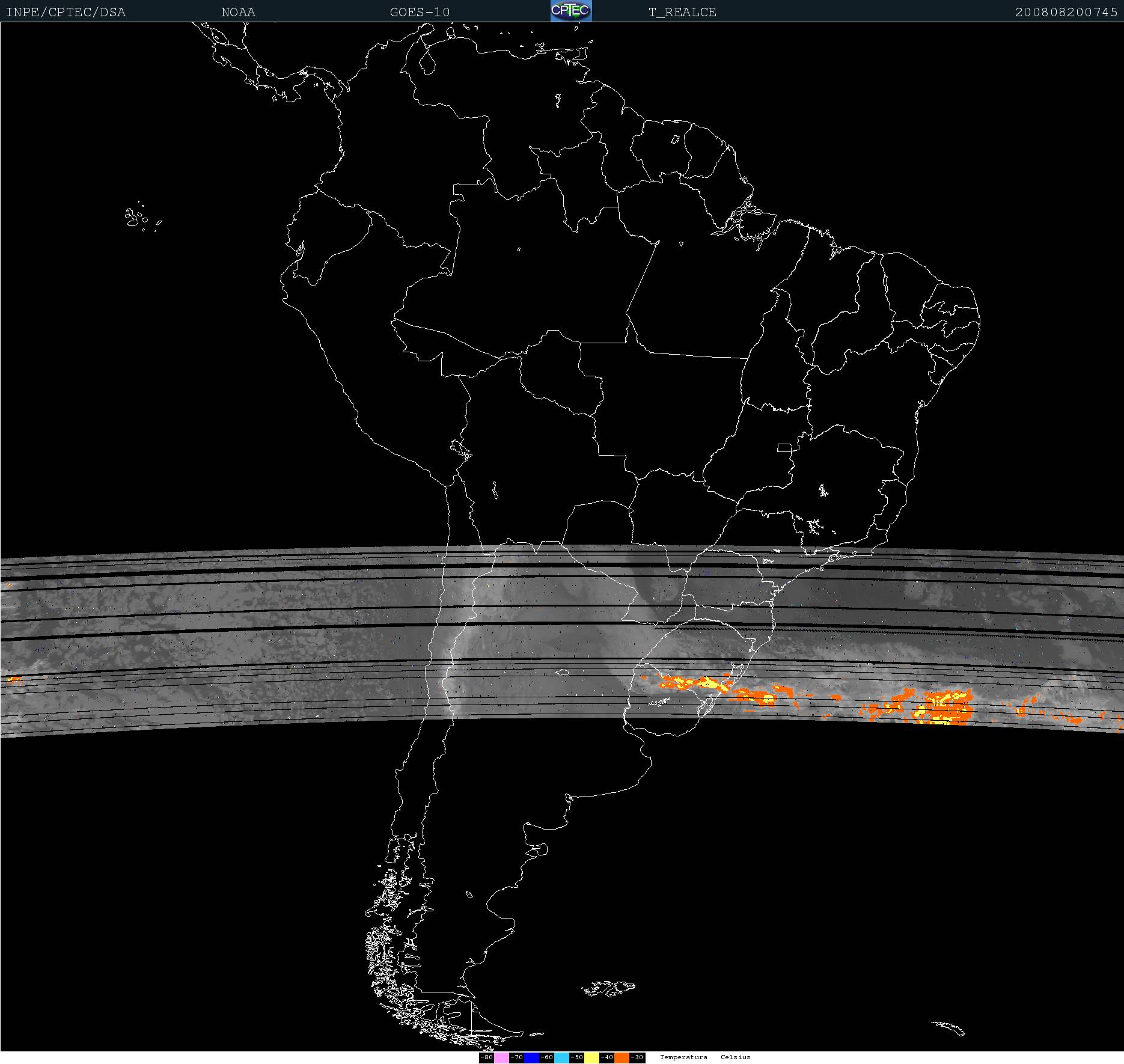Click the -30 temperature legend label

pos(637,1057)
